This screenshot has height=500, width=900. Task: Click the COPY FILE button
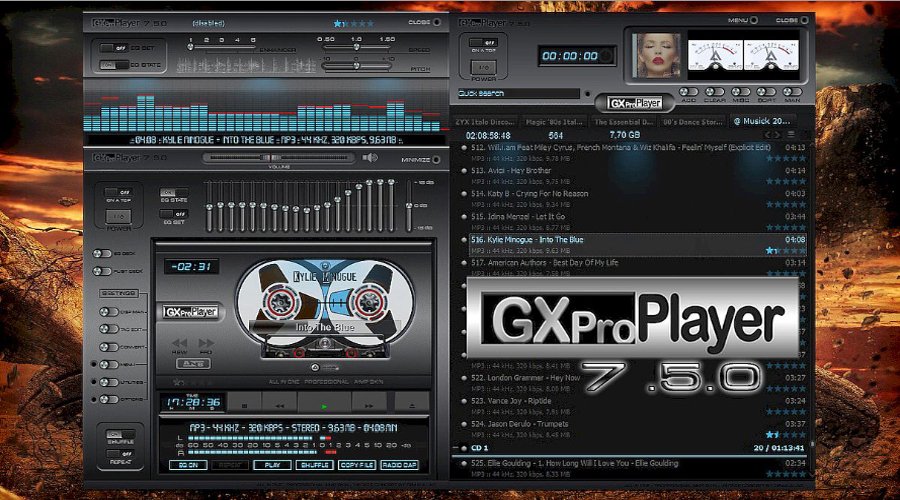click(357, 465)
